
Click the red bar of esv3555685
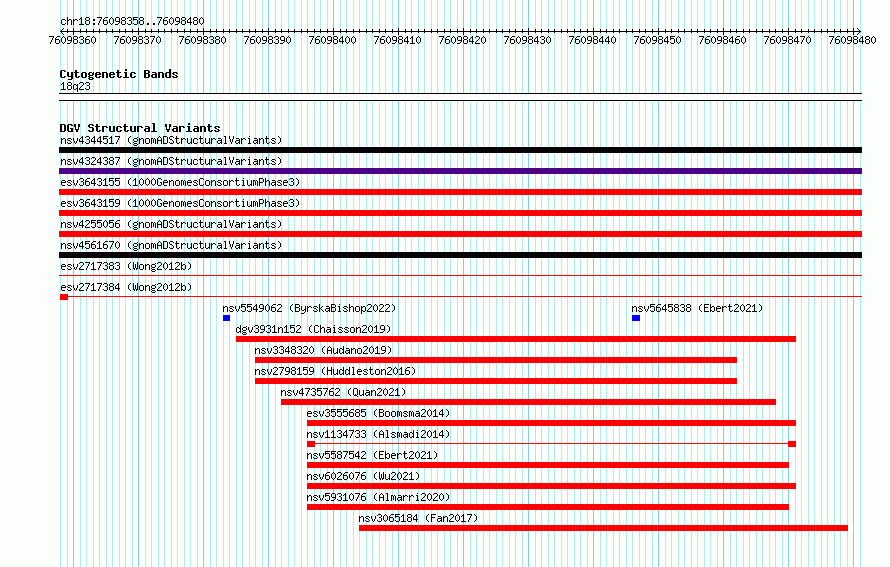pyautogui.click(x=551, y=423)
